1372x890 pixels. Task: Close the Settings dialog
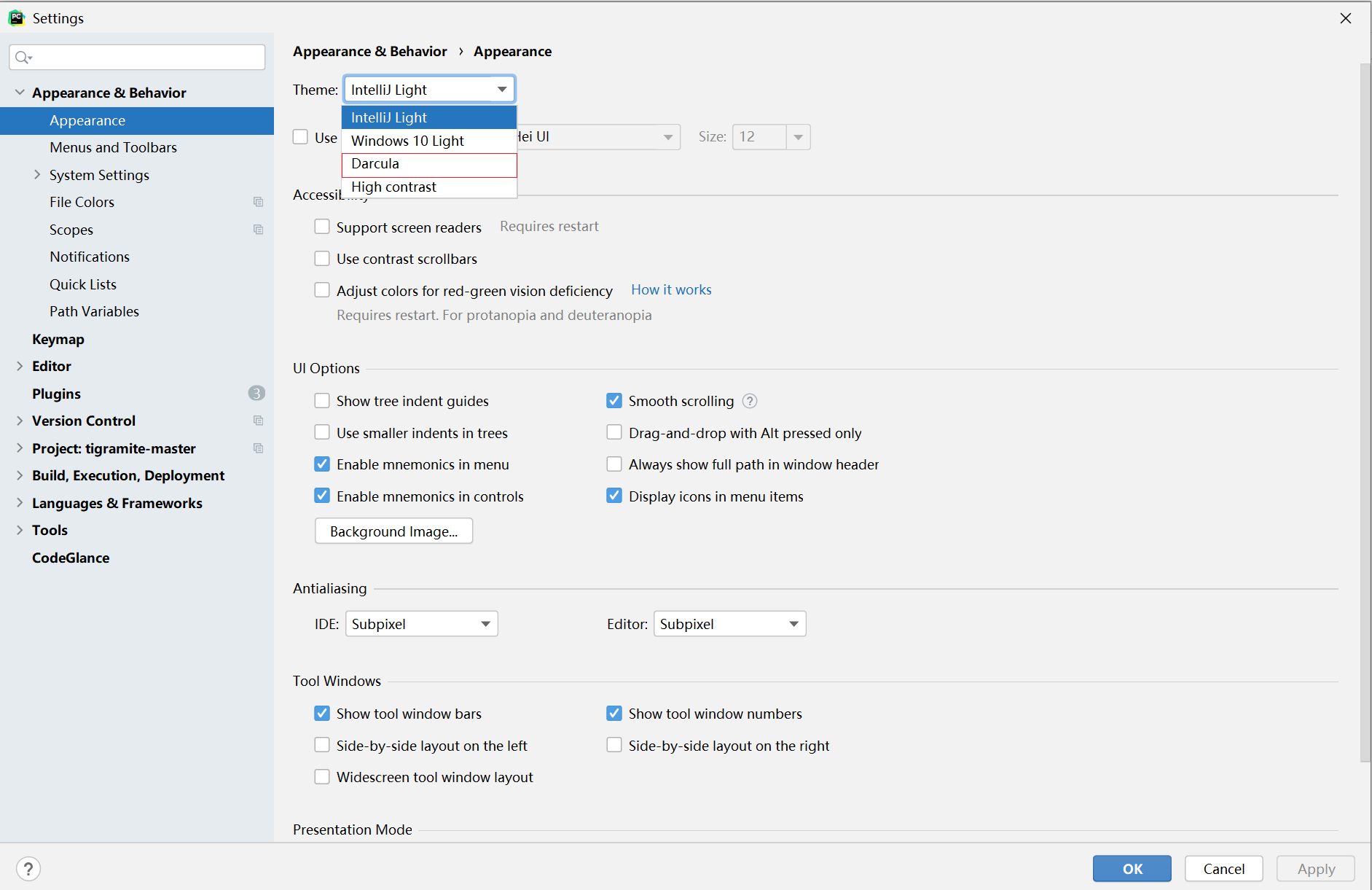[1346, 18]
